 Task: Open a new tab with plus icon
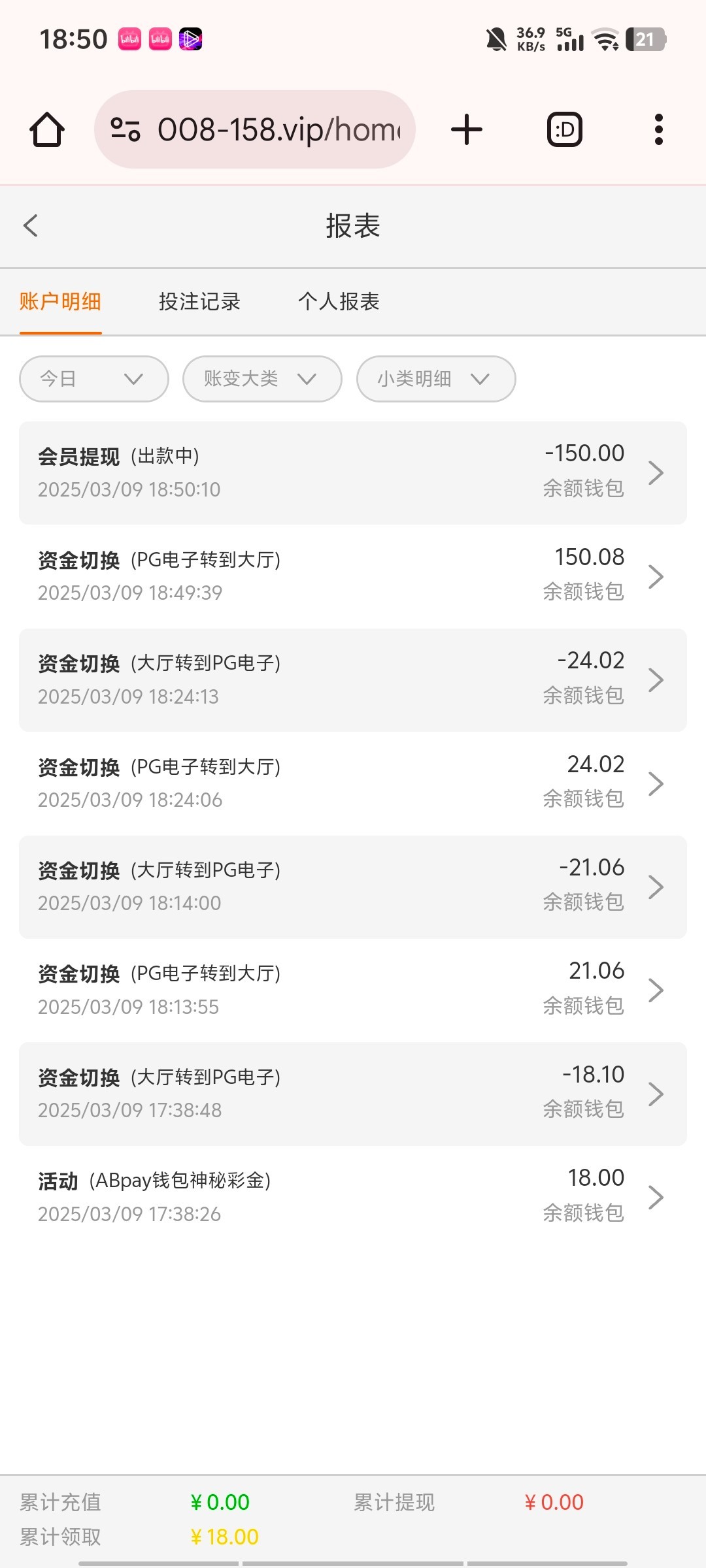467,129
